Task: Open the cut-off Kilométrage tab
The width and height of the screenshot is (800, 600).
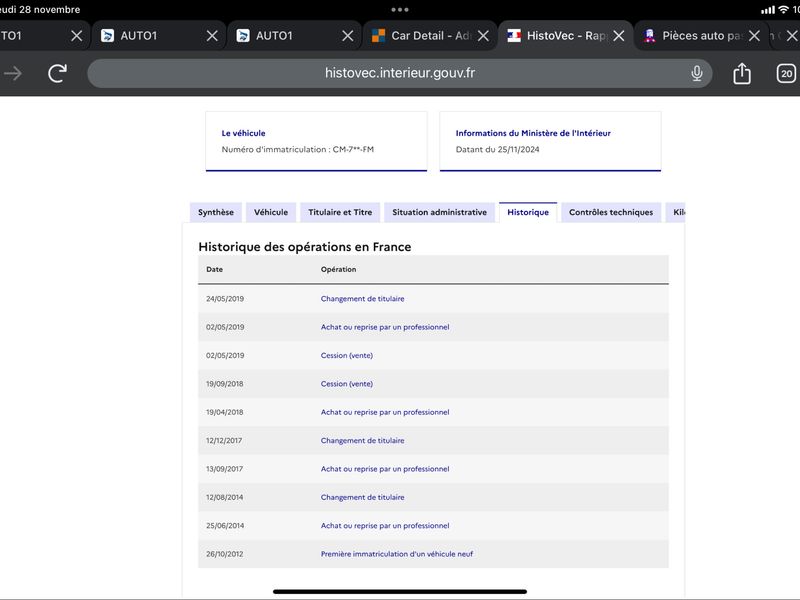Action: tap(676, 212)
